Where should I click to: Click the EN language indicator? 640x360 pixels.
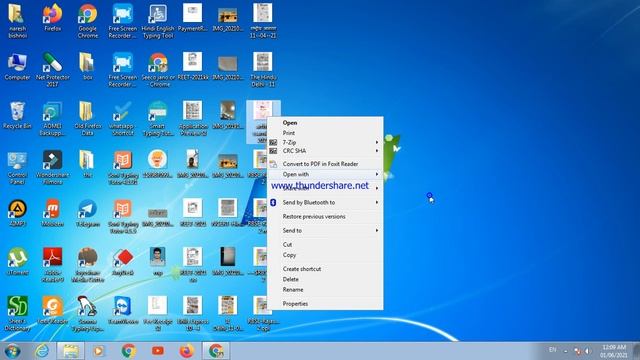click(x=552, y=350)
